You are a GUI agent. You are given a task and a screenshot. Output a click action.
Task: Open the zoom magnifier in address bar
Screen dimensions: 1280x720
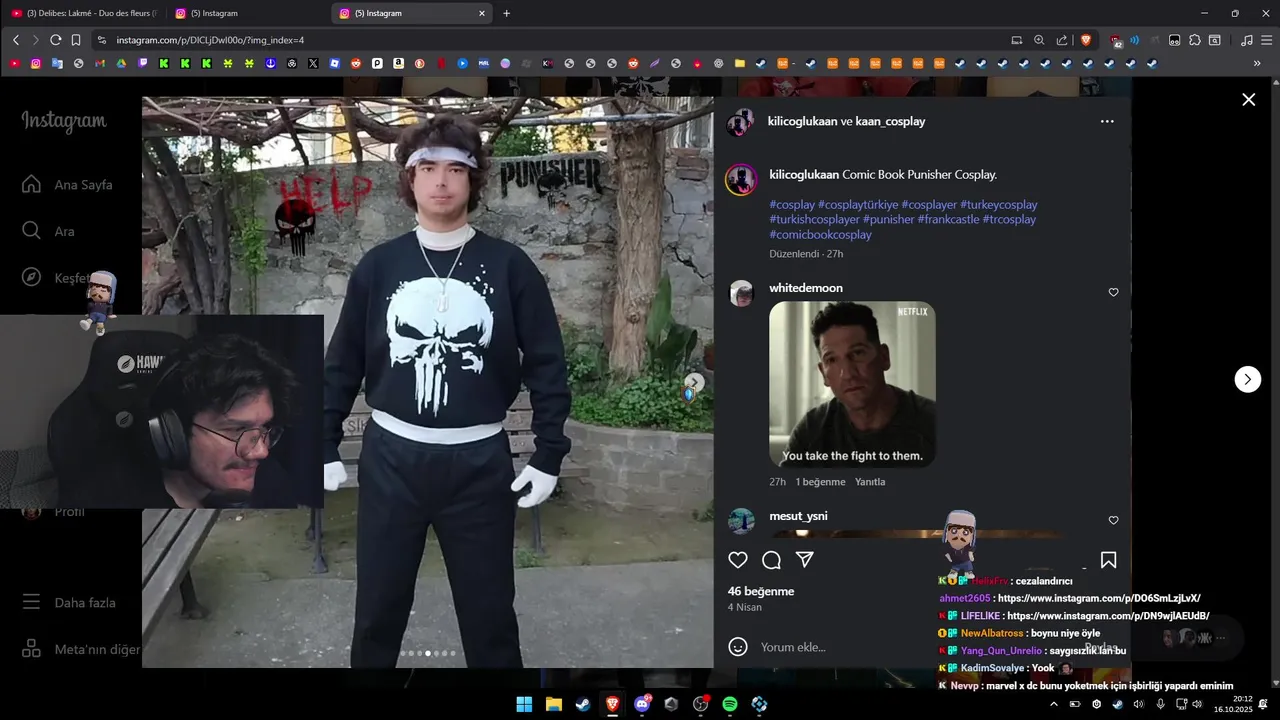click(1039, 40)
